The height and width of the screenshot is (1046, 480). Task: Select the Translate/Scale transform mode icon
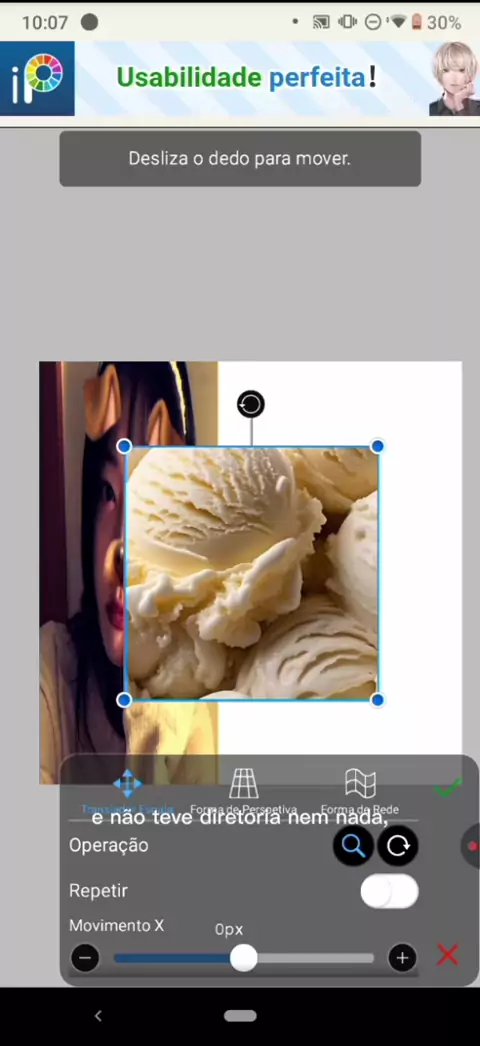point(127,783)
